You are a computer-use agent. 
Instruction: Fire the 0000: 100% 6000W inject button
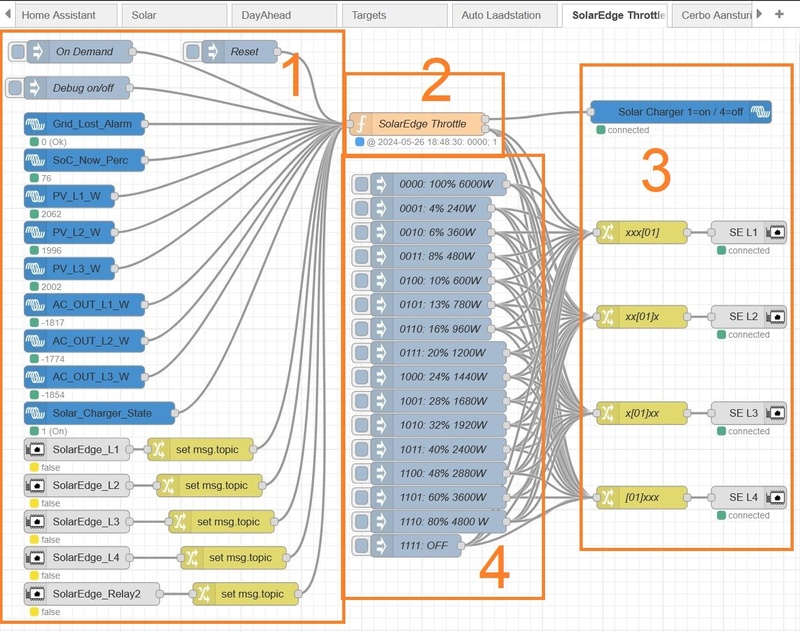(x=361, y=184)
